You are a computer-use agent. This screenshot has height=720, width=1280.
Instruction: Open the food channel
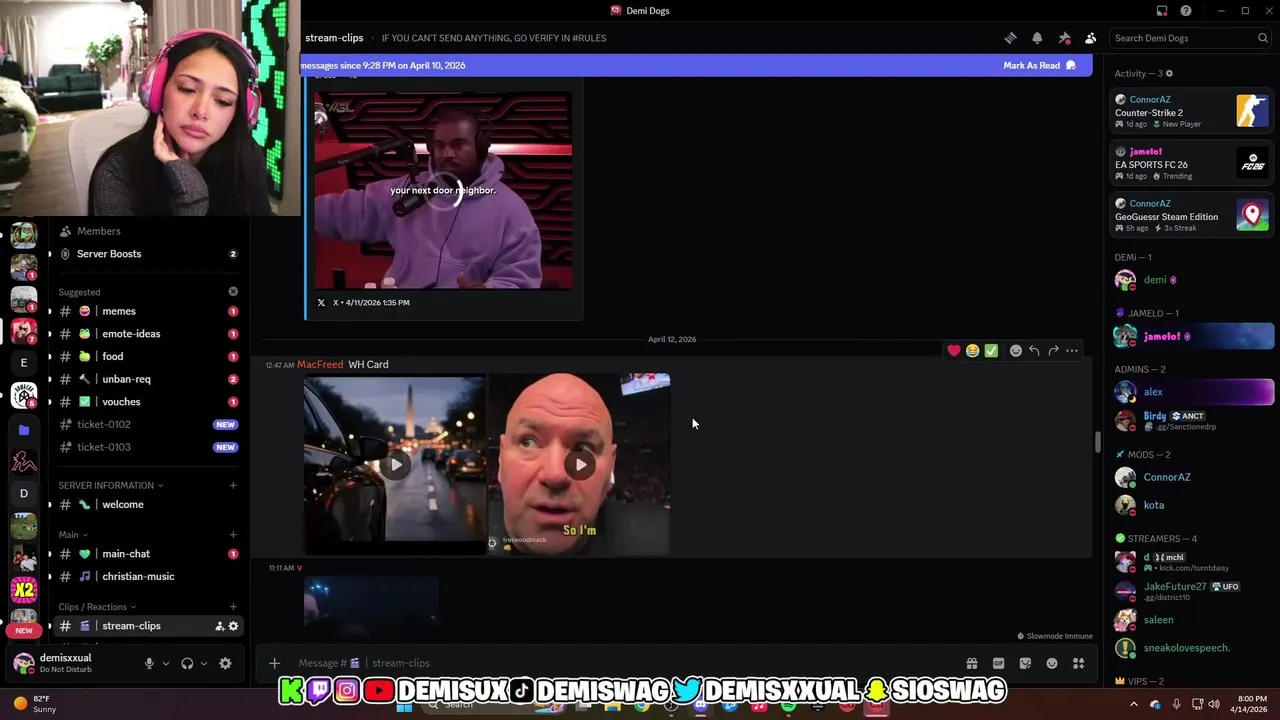coord(148,356)
